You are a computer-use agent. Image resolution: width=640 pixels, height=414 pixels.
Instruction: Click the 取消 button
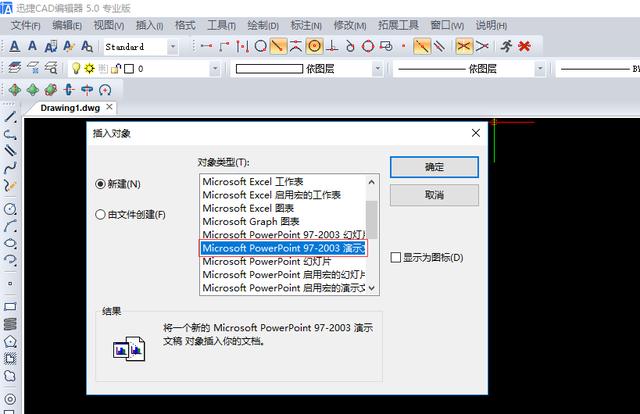click(x=434, y=195)
